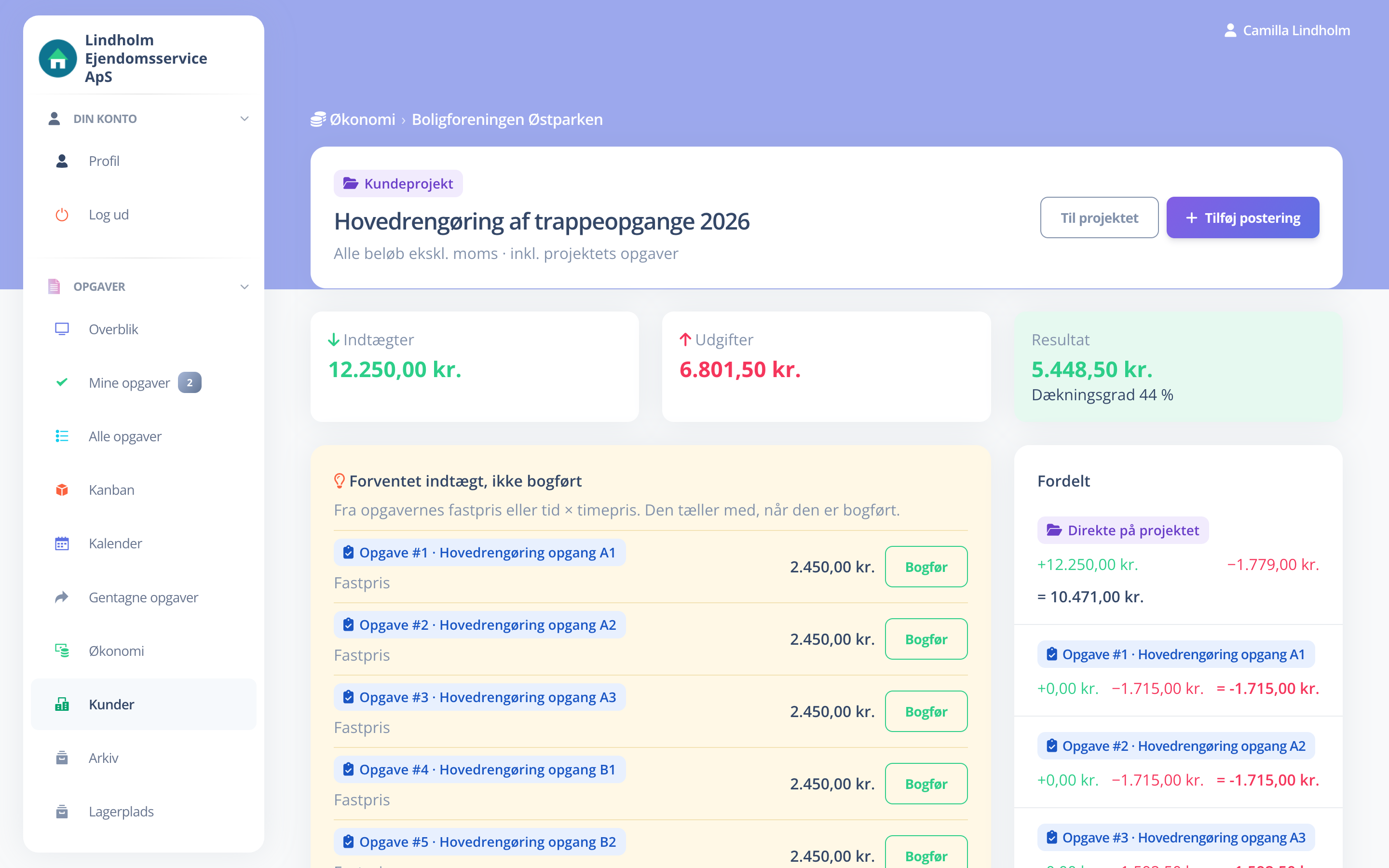Click the folder icon in Kundeprojekt badge

(x=351, y=184)
